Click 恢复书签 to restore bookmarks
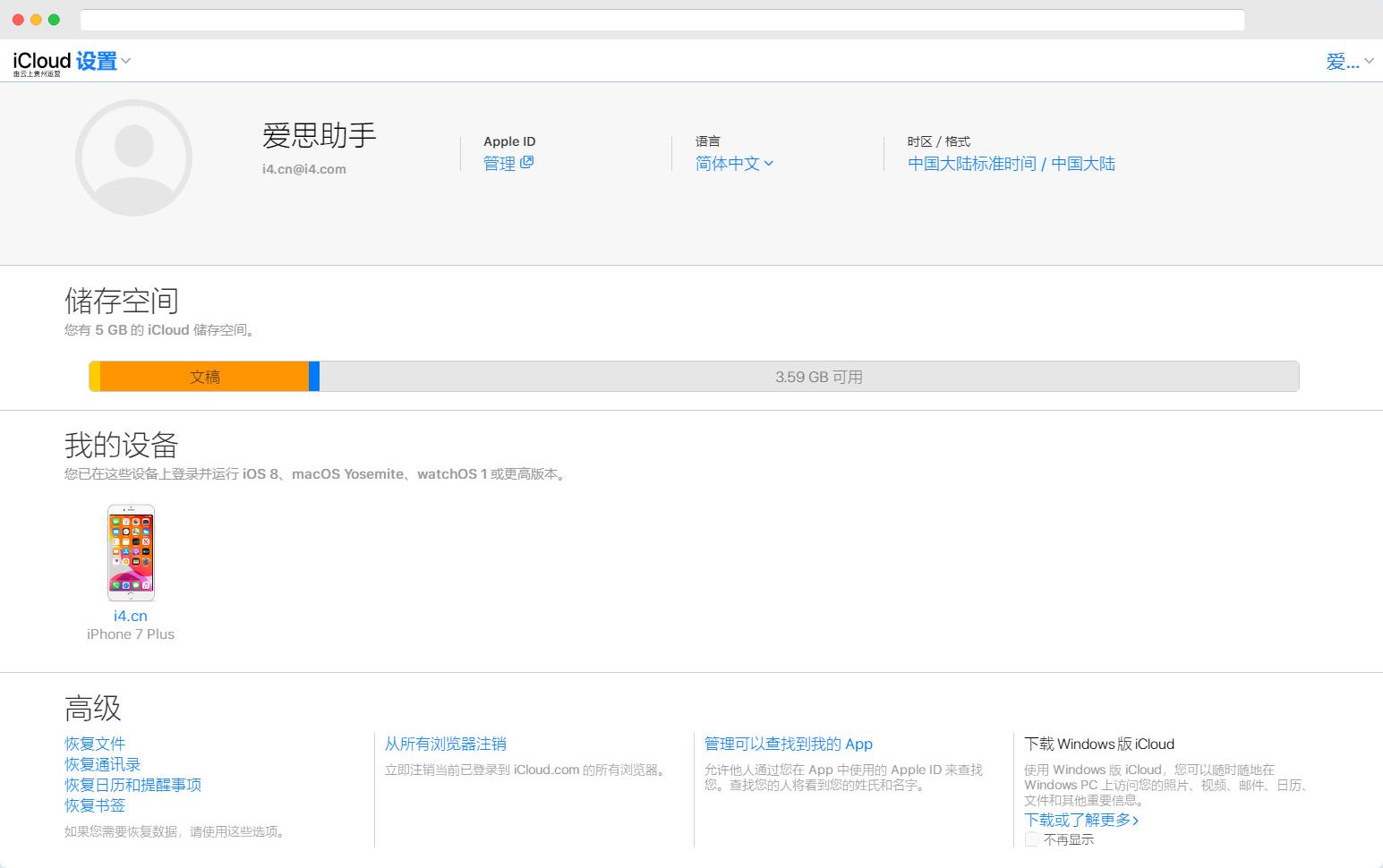Screen dimensions: 1383x868 click(95, 805)
